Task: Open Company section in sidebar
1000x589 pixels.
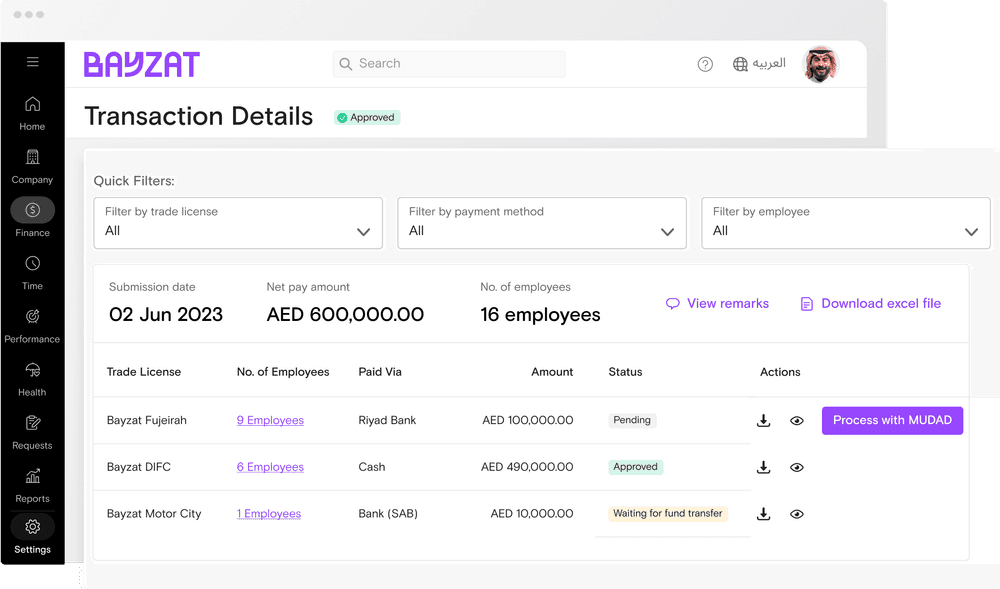Action: [x=32, y=166]
